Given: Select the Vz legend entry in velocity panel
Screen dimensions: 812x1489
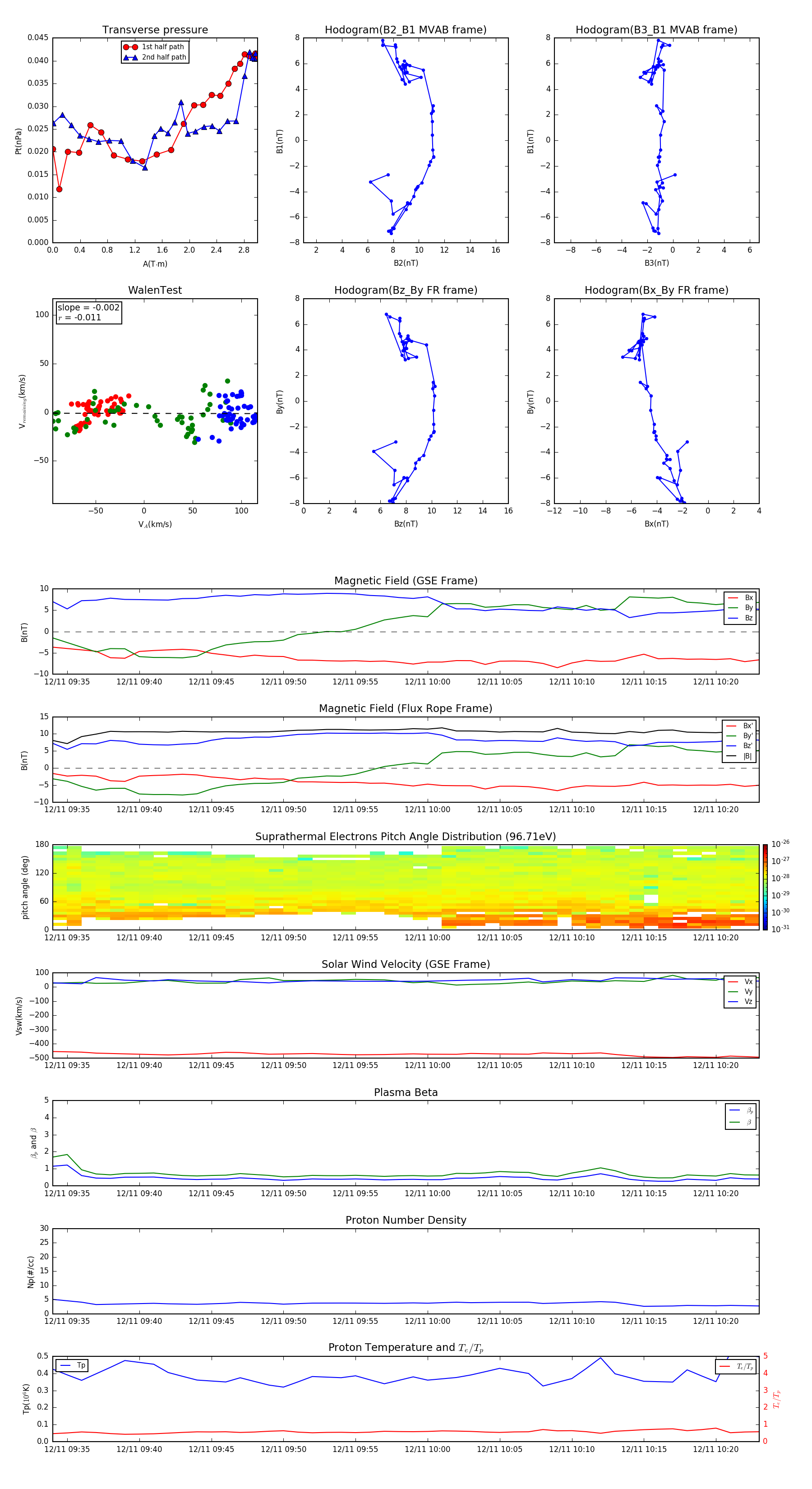Looking at the screenshot, I should [x=740, y=1002].
